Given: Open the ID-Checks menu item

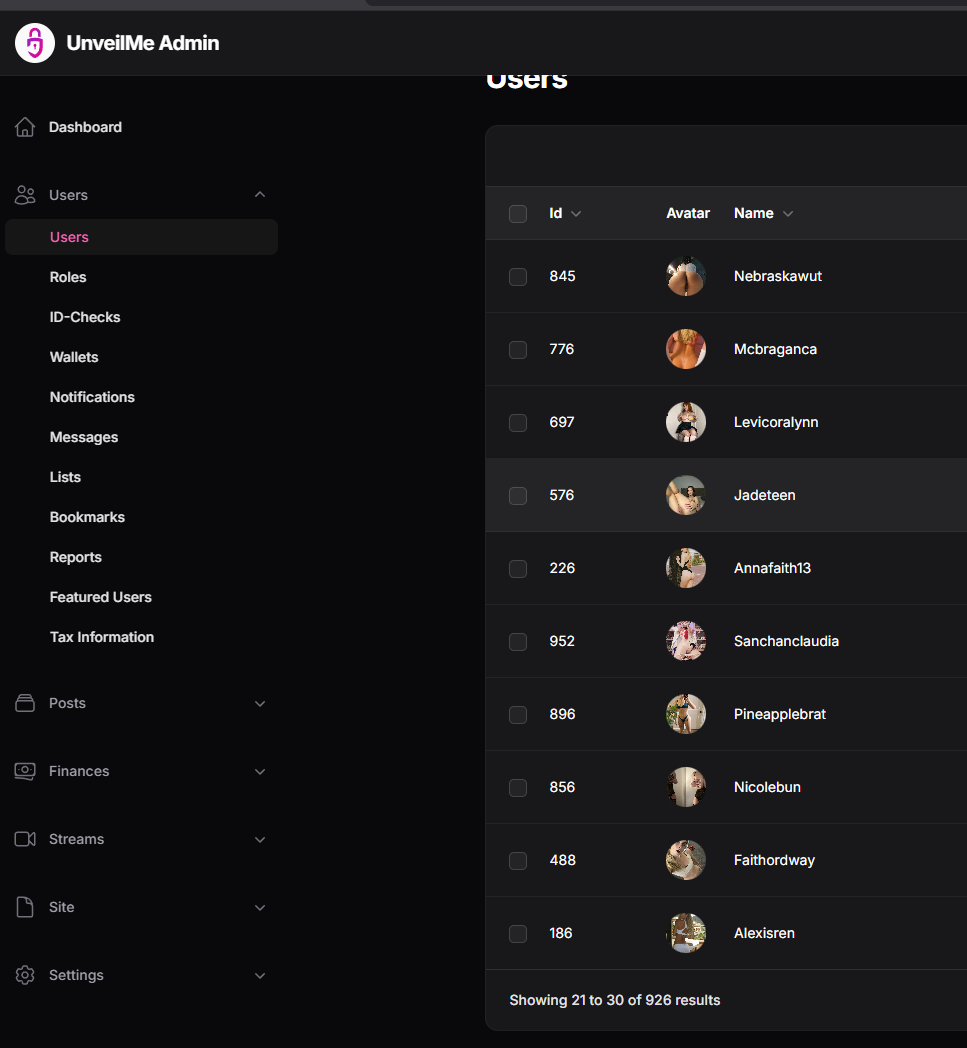Looking at the screenshot, I should point(85,317).
